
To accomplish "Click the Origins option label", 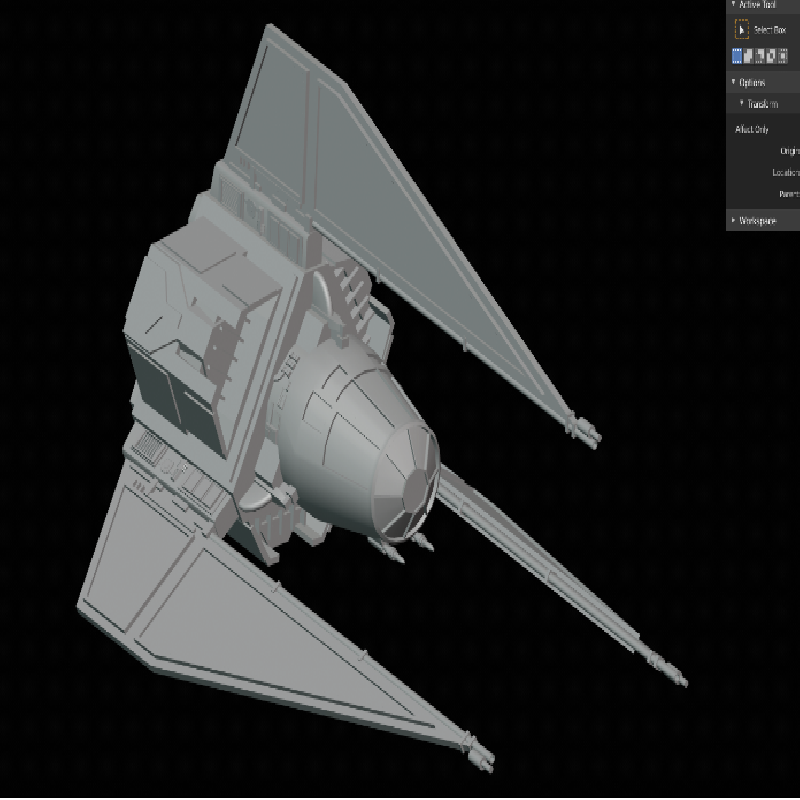I will tap(790, 151).
